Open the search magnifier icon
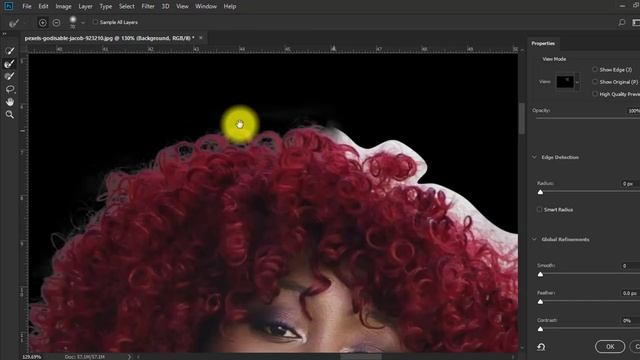 tap(622, 22)
